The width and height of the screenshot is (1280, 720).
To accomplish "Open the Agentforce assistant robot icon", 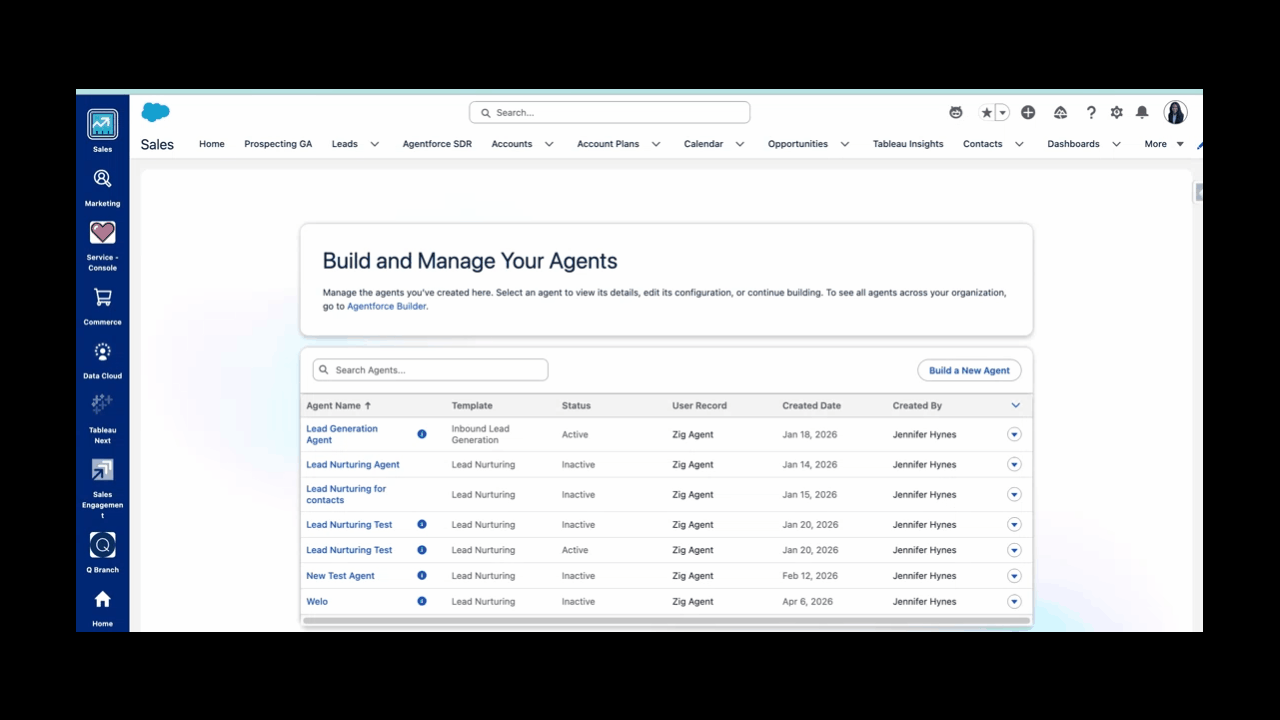I will [955, 112].
